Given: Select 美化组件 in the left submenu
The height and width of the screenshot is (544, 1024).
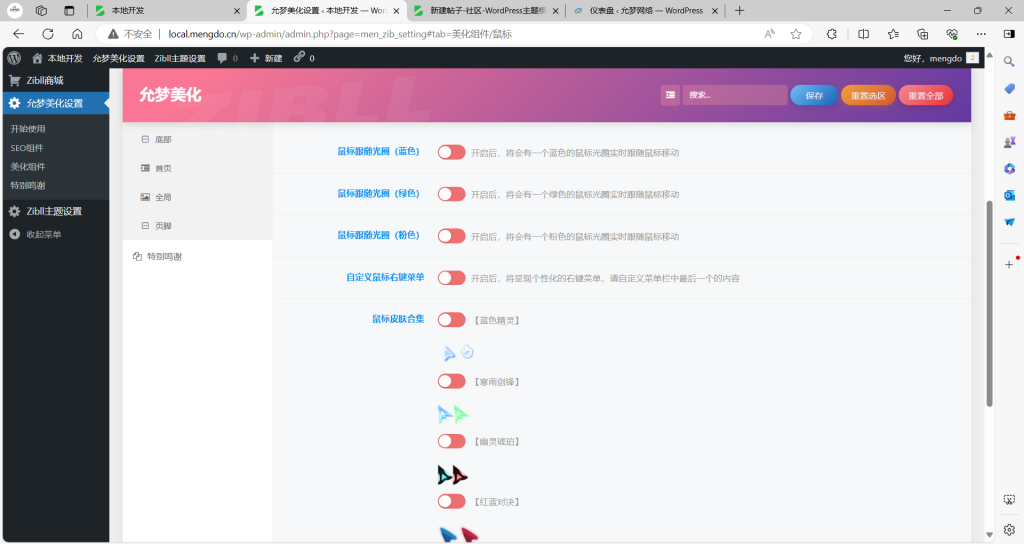Looking at the screenshot, I should [x=27, y=166].
